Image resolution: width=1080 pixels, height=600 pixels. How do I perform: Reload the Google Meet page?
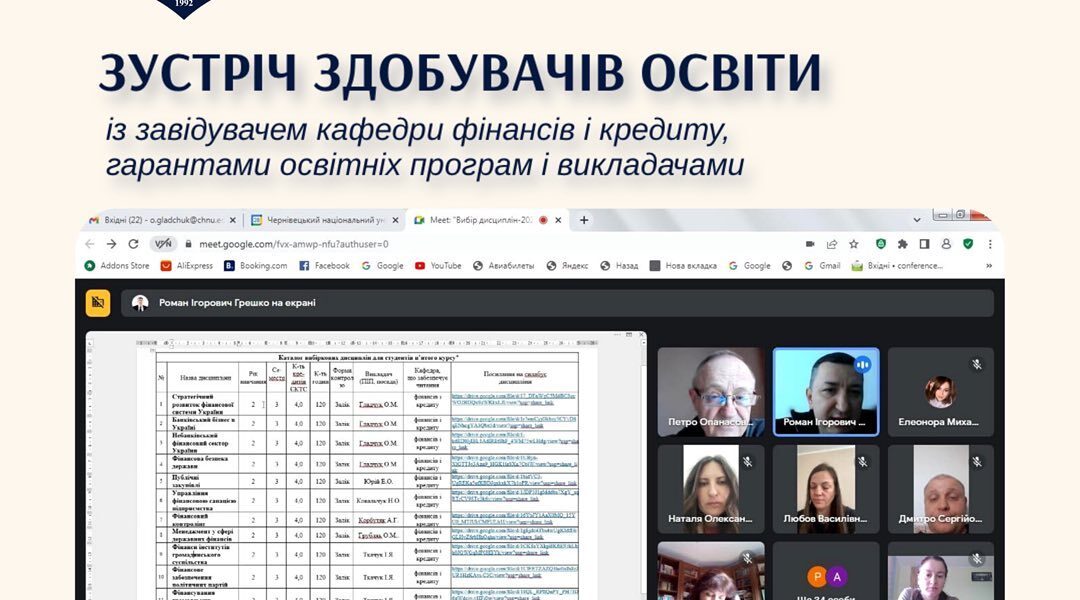[x=134, y=244]
